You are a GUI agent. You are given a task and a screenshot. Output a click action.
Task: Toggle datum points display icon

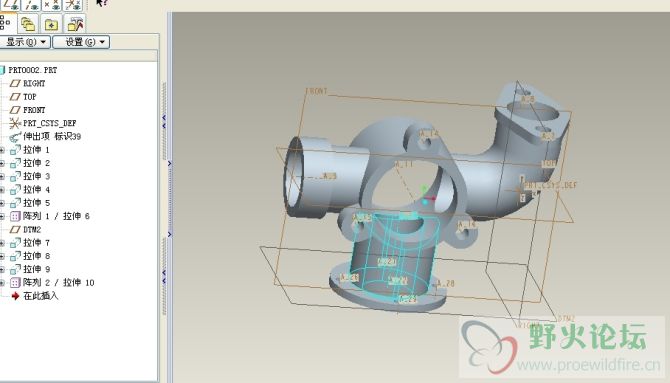[x=52, y=4]
